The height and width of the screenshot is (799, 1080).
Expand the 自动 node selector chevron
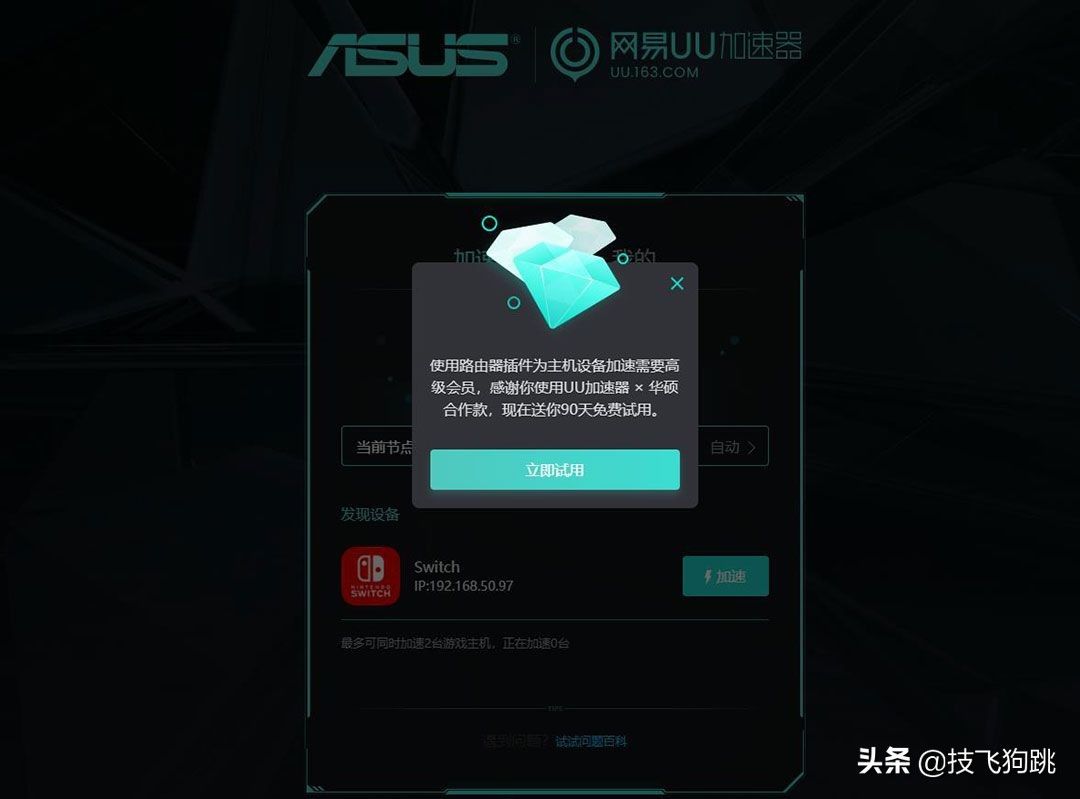pyautogui.click(x=752, y=448)
